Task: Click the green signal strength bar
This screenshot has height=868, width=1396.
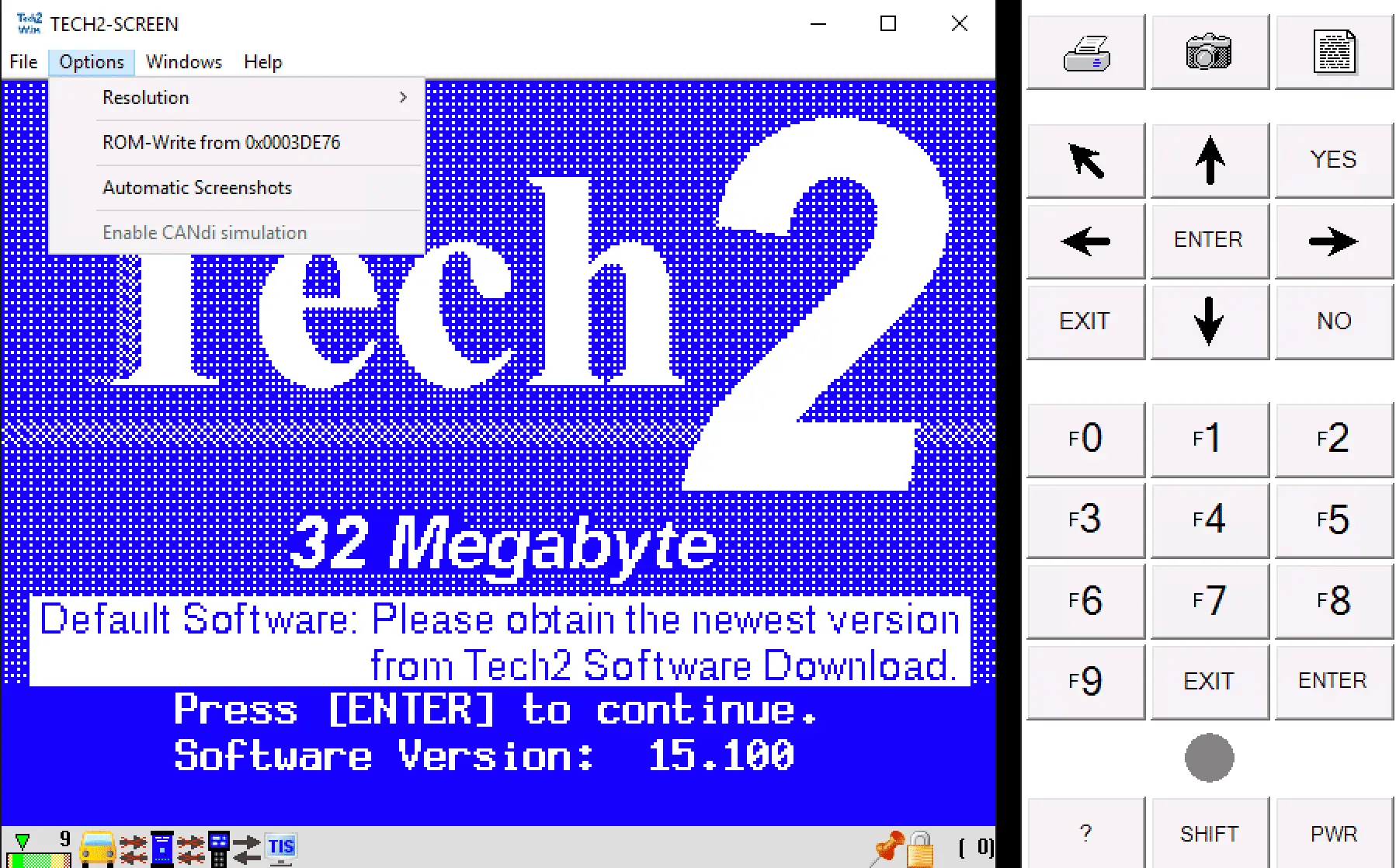Action: click(x=39, y=859)
